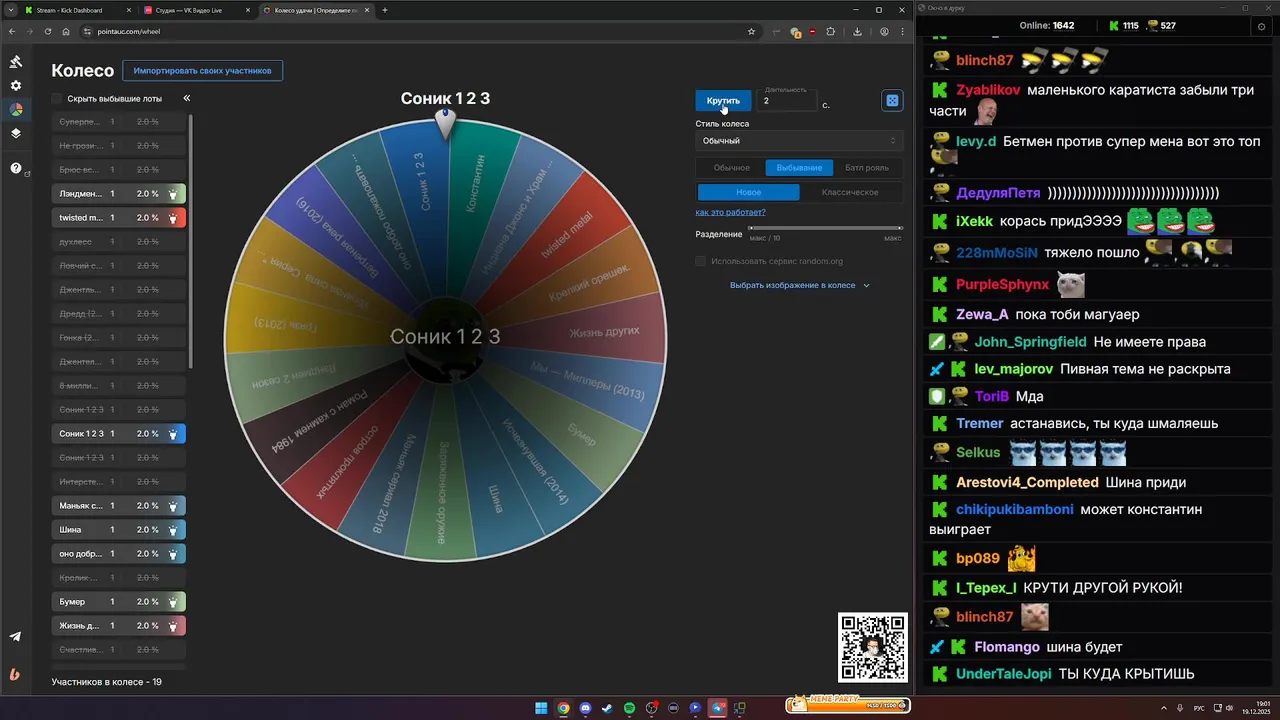The width and height of the screenshot is (1280, 720).
Task: Adjust the Разделение slider
Action: pos(825,229)
